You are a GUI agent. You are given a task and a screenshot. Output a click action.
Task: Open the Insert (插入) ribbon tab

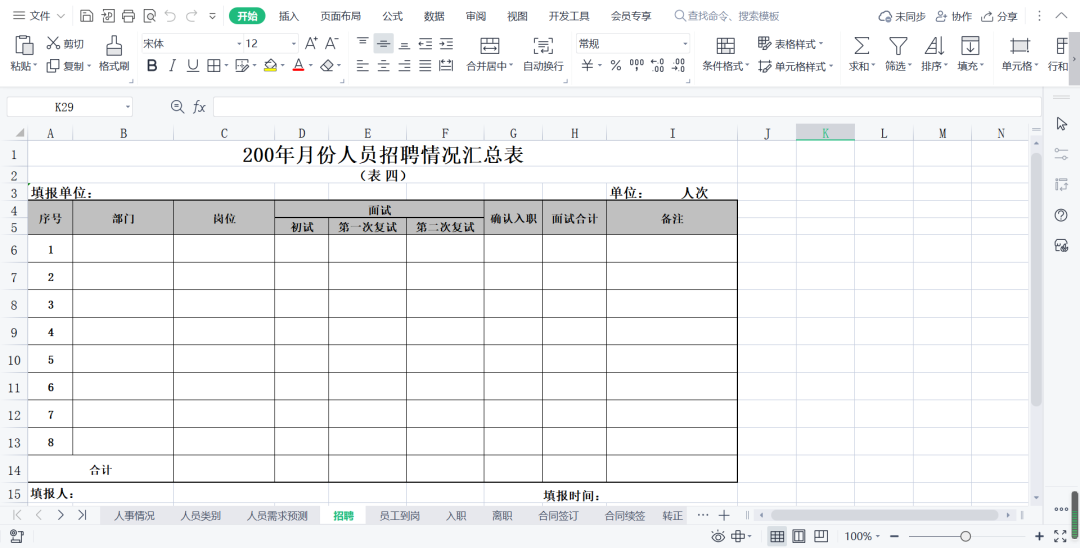(x=289, y=16)
